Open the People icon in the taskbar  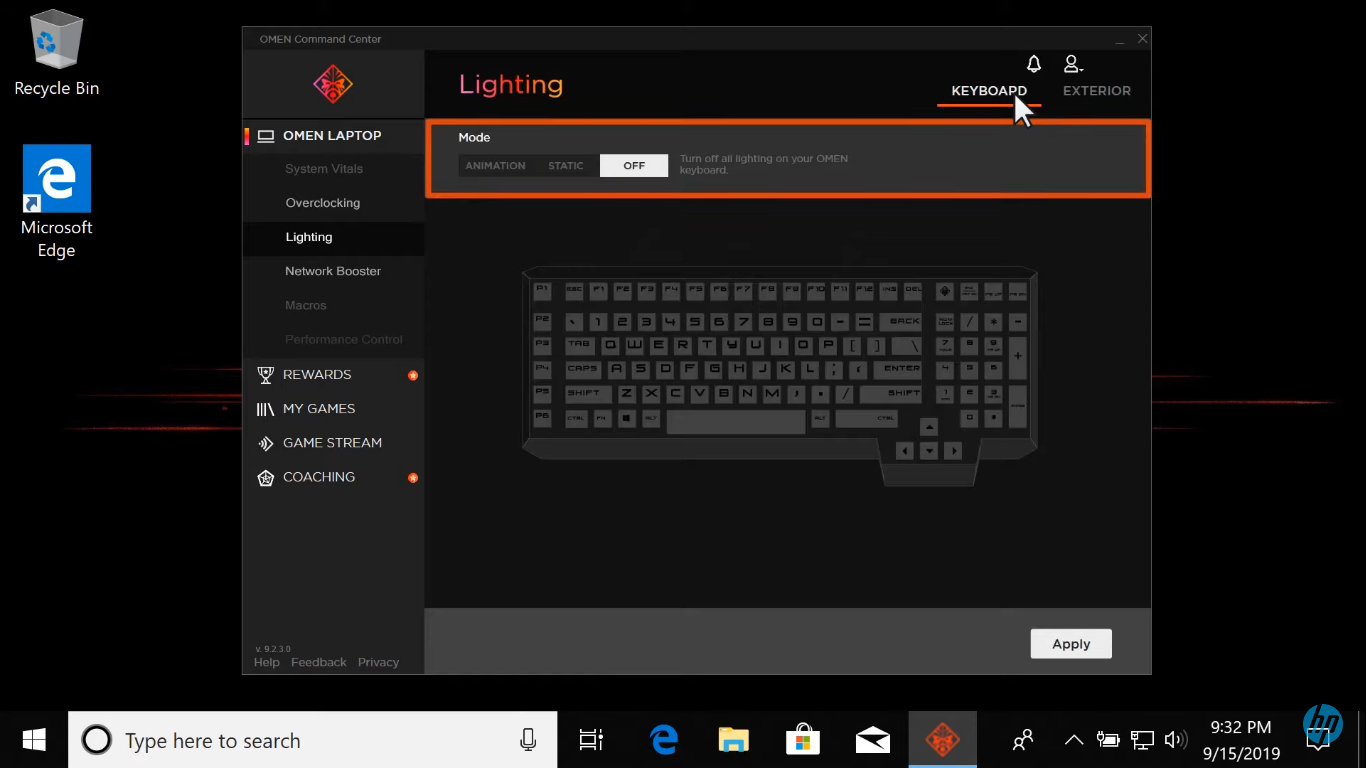tap(1023, 741)
